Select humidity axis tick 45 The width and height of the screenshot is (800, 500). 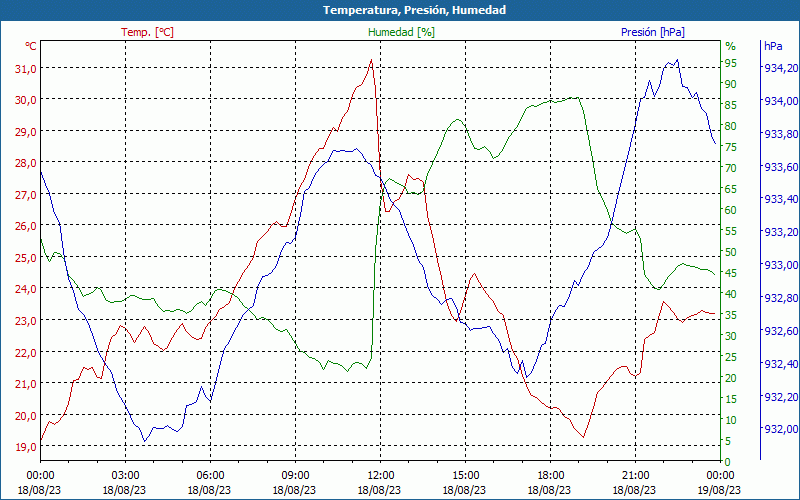(731, 273)
